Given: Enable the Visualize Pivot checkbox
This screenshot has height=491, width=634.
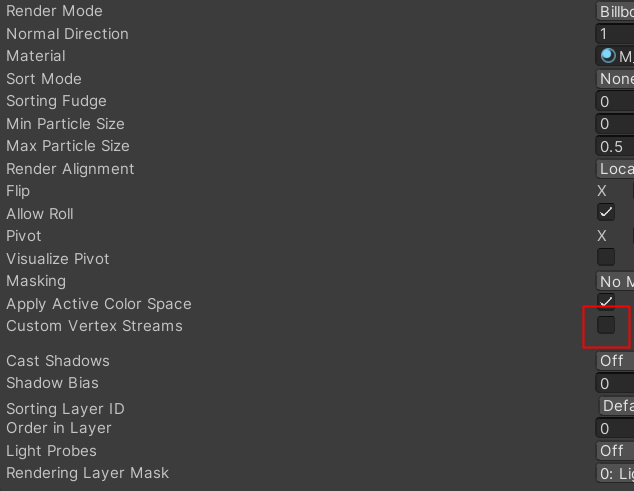Looking at the screenshot, I should (606, 257).
